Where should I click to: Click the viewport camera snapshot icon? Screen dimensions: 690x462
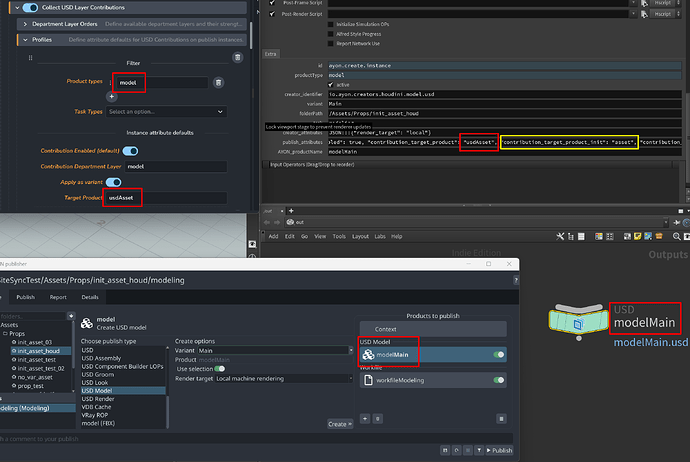(x=252, y=244)
